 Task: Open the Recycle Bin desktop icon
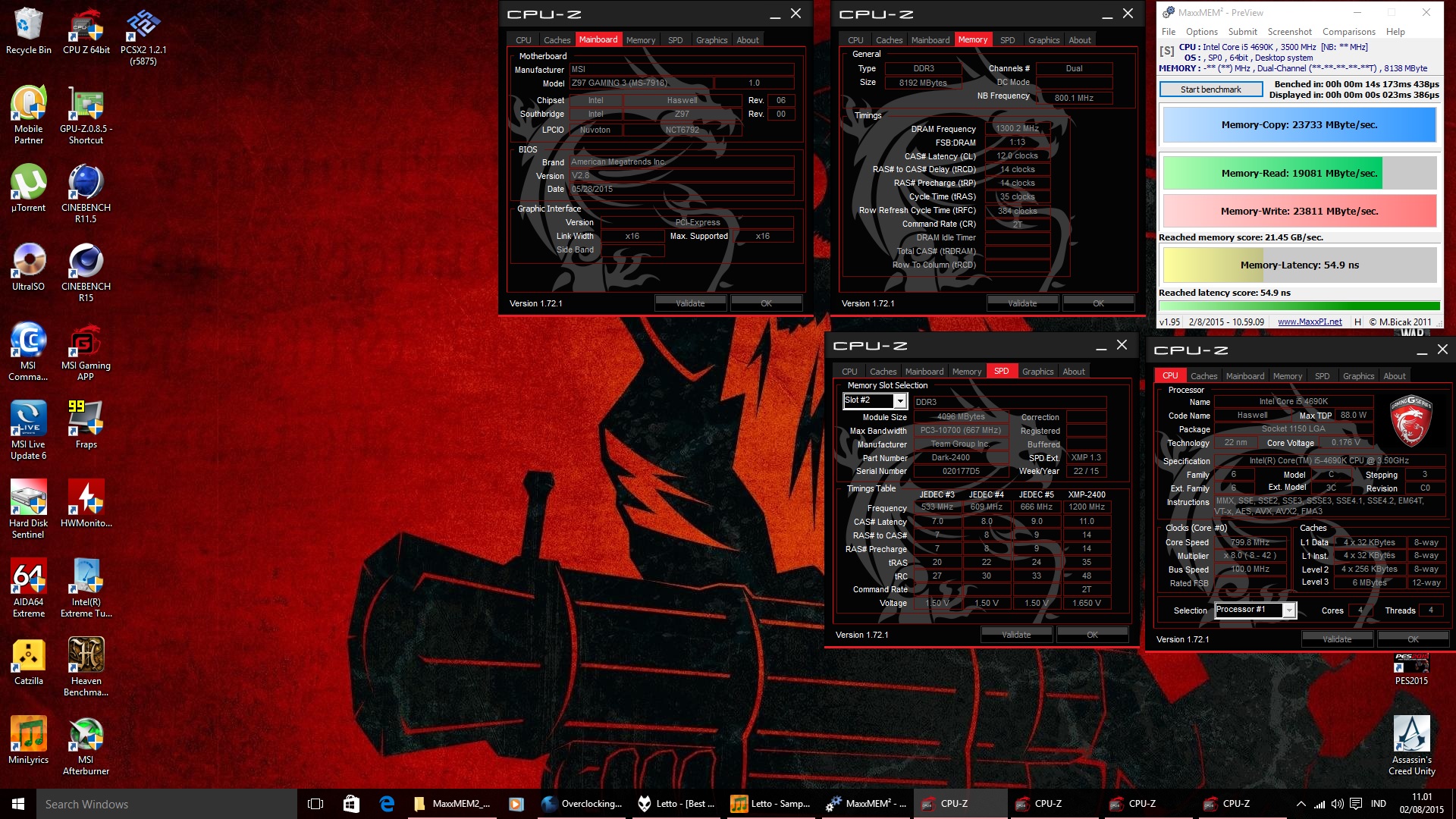29,30
